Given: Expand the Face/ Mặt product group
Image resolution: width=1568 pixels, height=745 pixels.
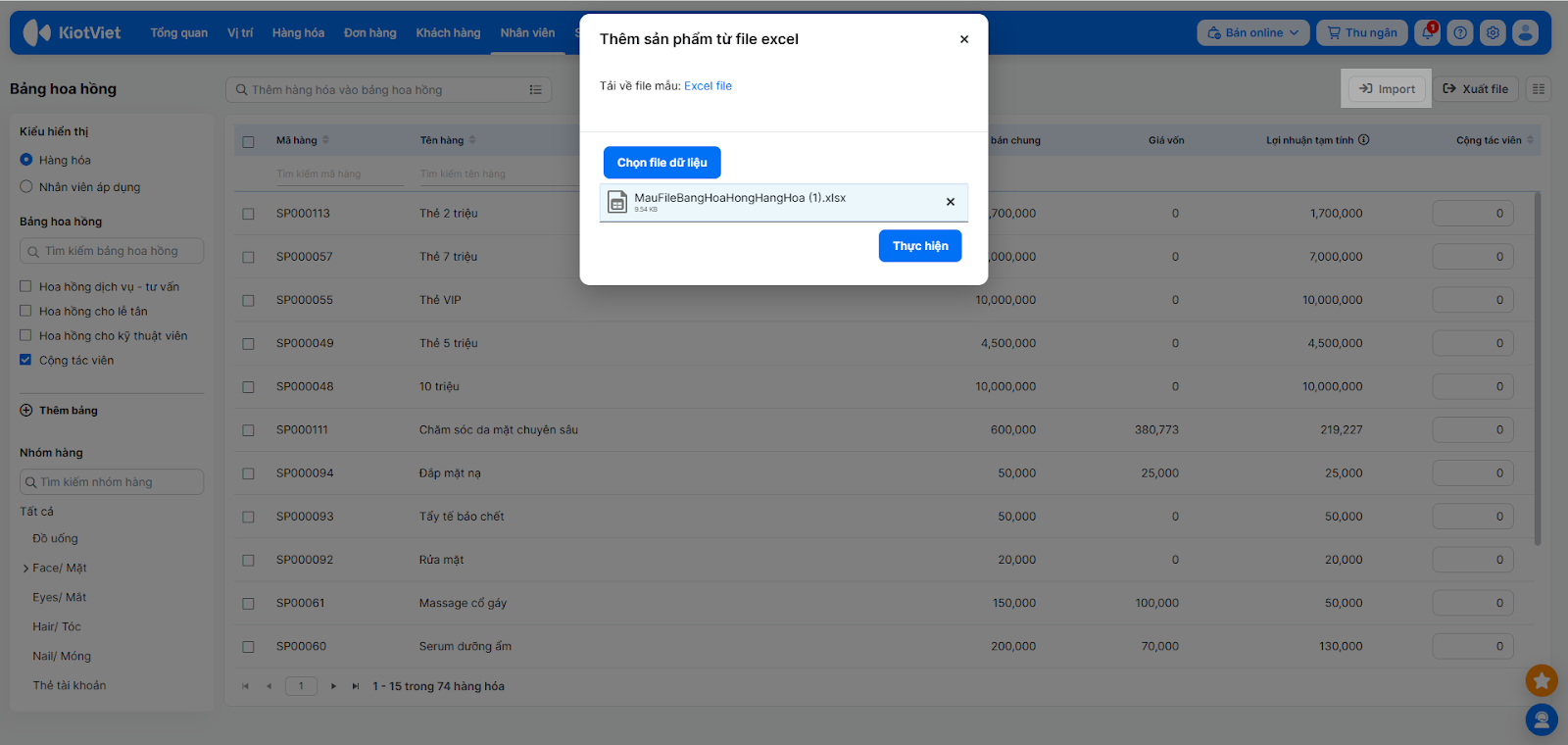Looking at the screenshot, I should pyautogui.click(x=25, y=569).
